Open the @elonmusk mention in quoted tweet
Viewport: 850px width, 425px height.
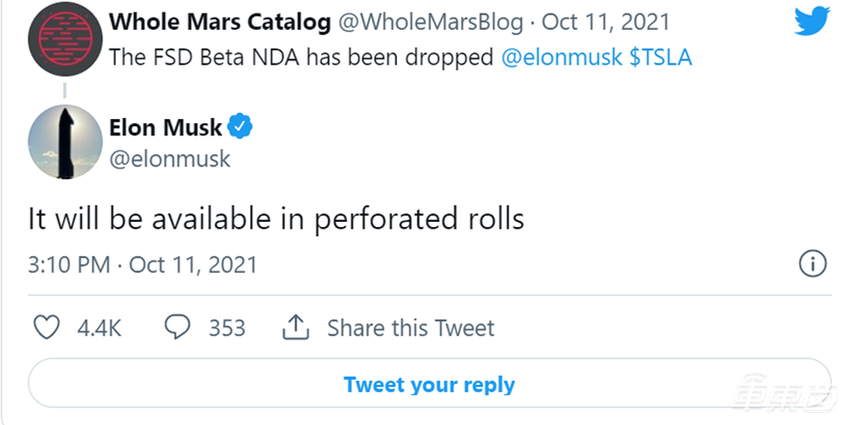(x=561, y=58)
